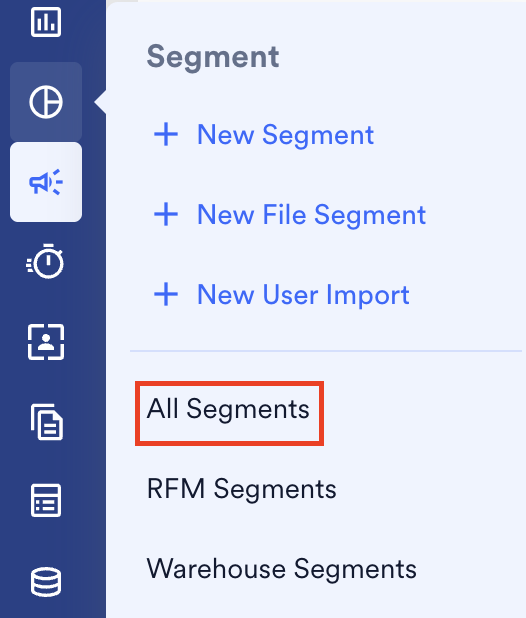Click the stacked documents icon

46,422
